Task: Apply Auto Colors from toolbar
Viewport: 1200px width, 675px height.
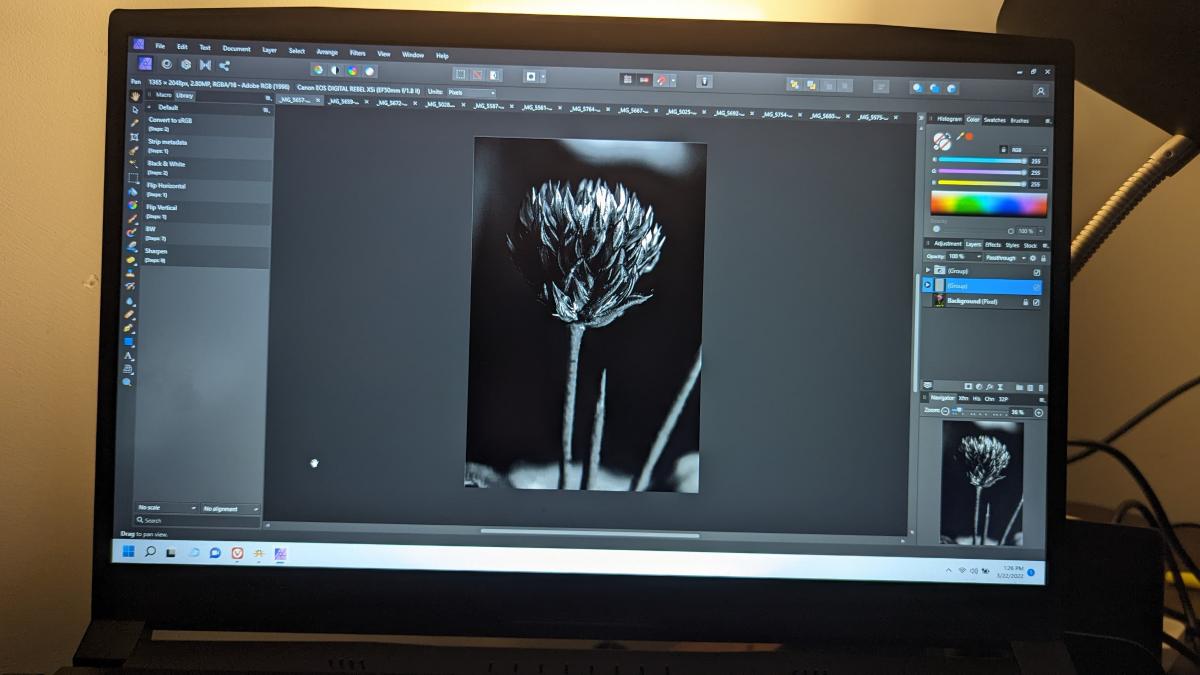Action: pyautogui.click(x=352, y=71)
